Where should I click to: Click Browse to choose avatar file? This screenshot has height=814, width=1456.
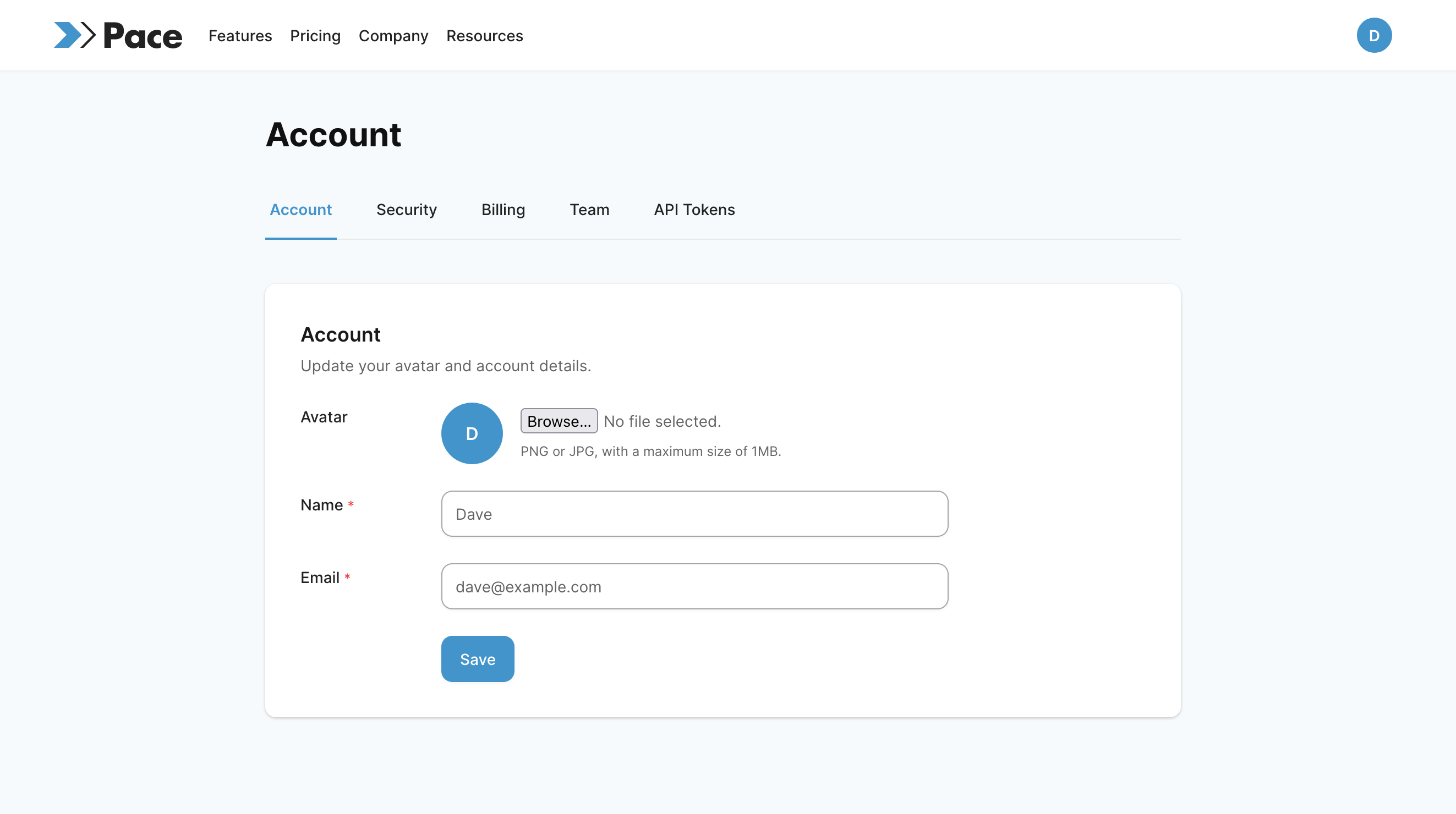[x=559, y=421]
